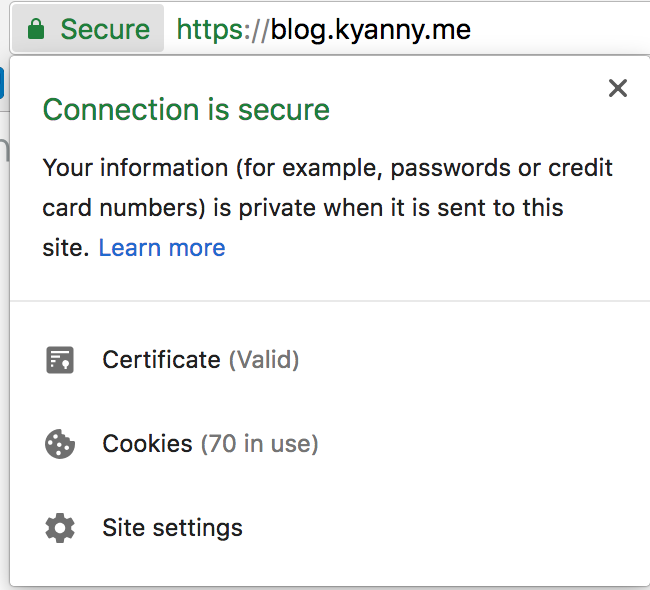
Task: Open the Learn more link
Action: coord(162,248)
